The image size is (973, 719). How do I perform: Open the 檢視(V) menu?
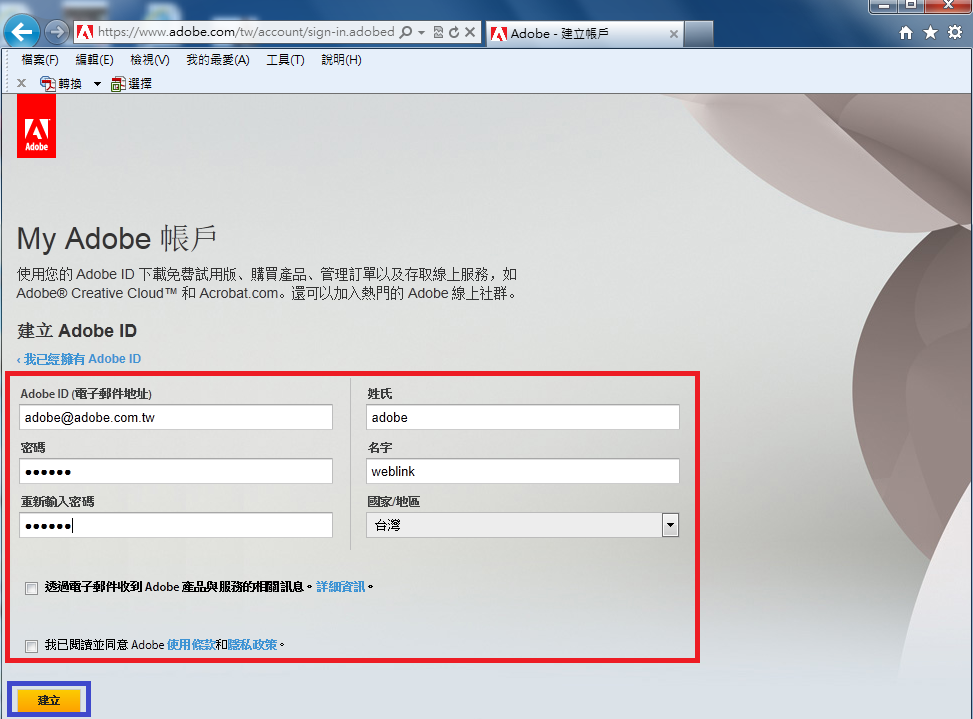tap(150, 60)
